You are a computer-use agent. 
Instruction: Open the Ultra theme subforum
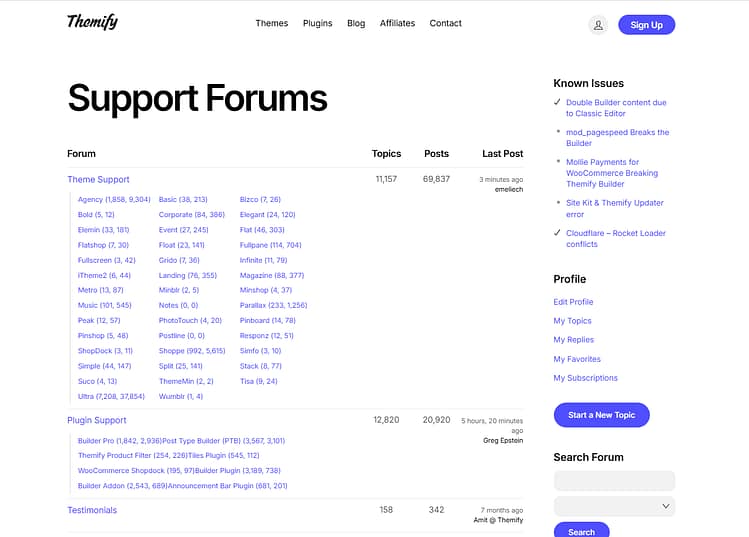[111, 396]
